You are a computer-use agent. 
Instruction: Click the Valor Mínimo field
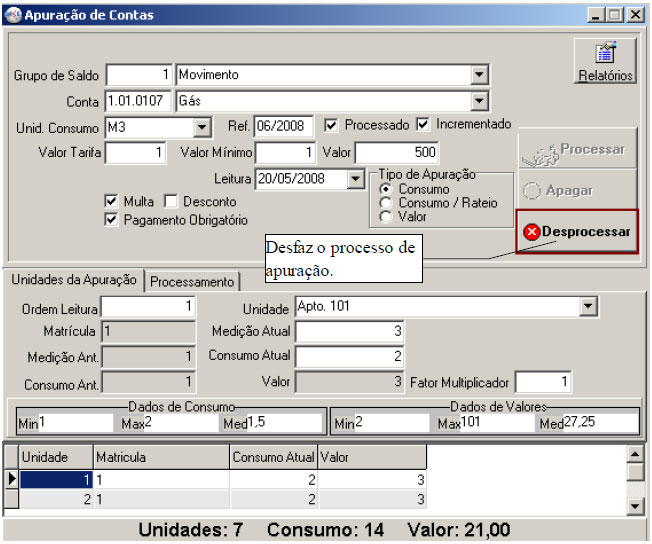click(x=285, y=153)
